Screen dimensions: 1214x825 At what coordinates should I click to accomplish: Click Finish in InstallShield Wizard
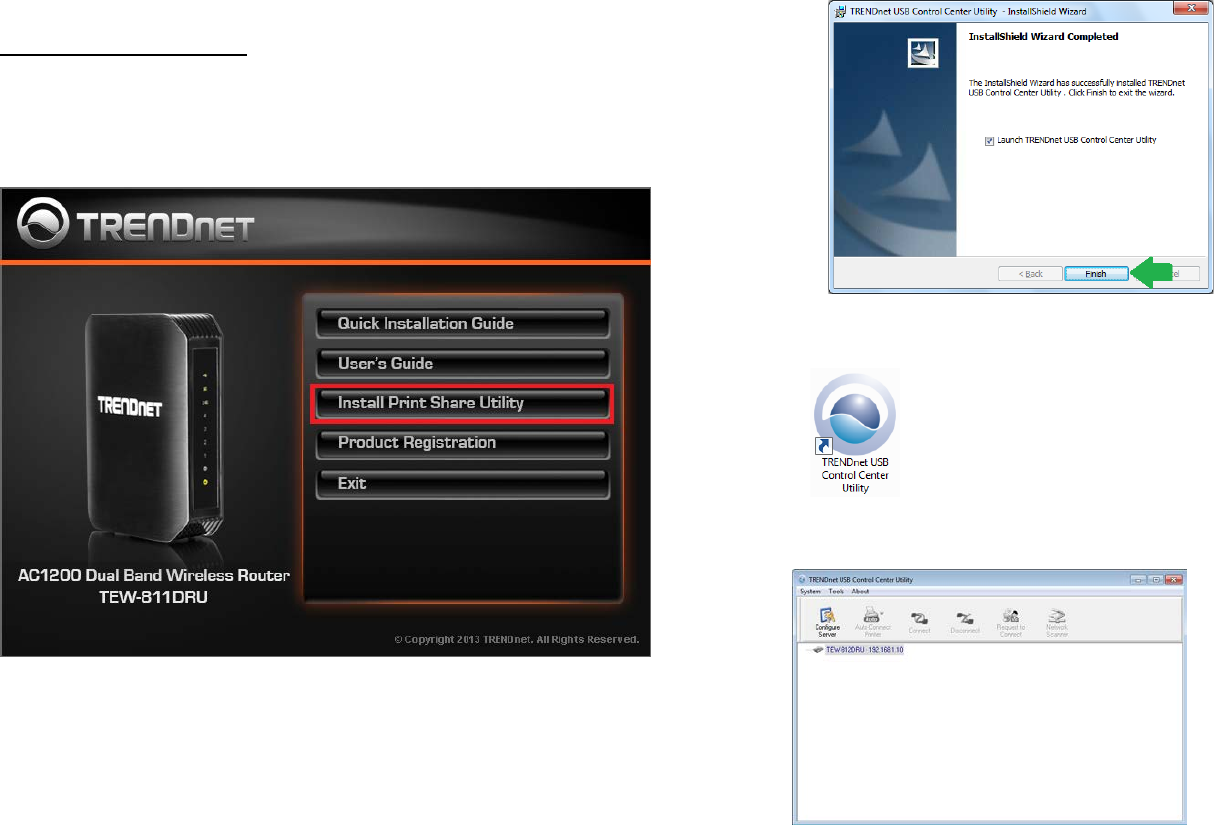coord(1096,273)
